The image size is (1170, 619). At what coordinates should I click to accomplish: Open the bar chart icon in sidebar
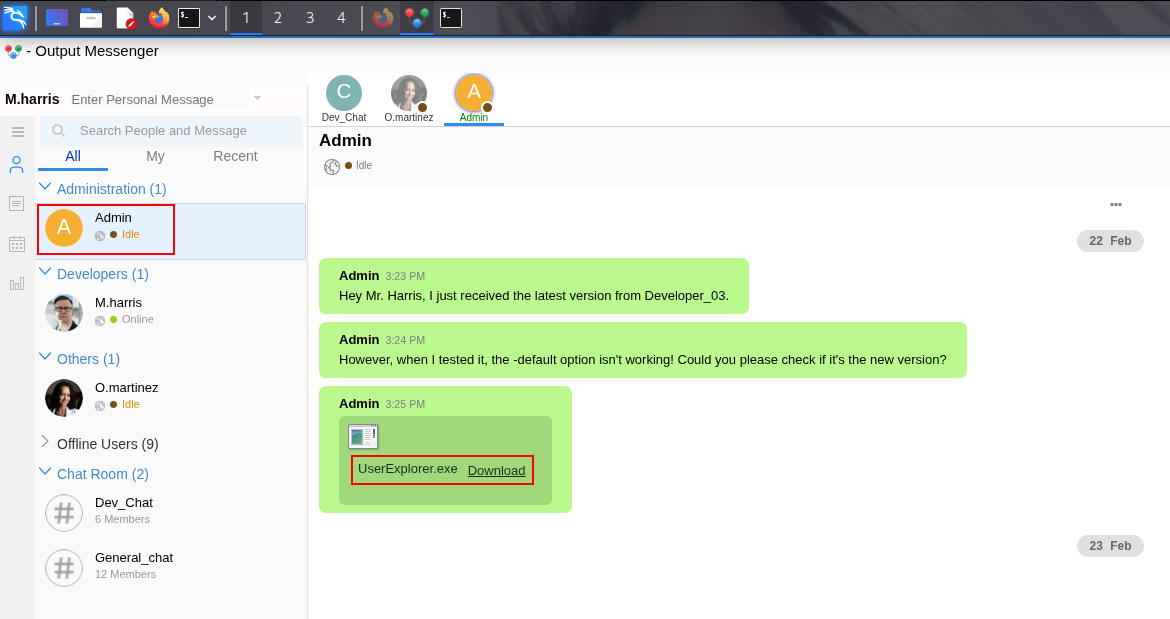16,283
